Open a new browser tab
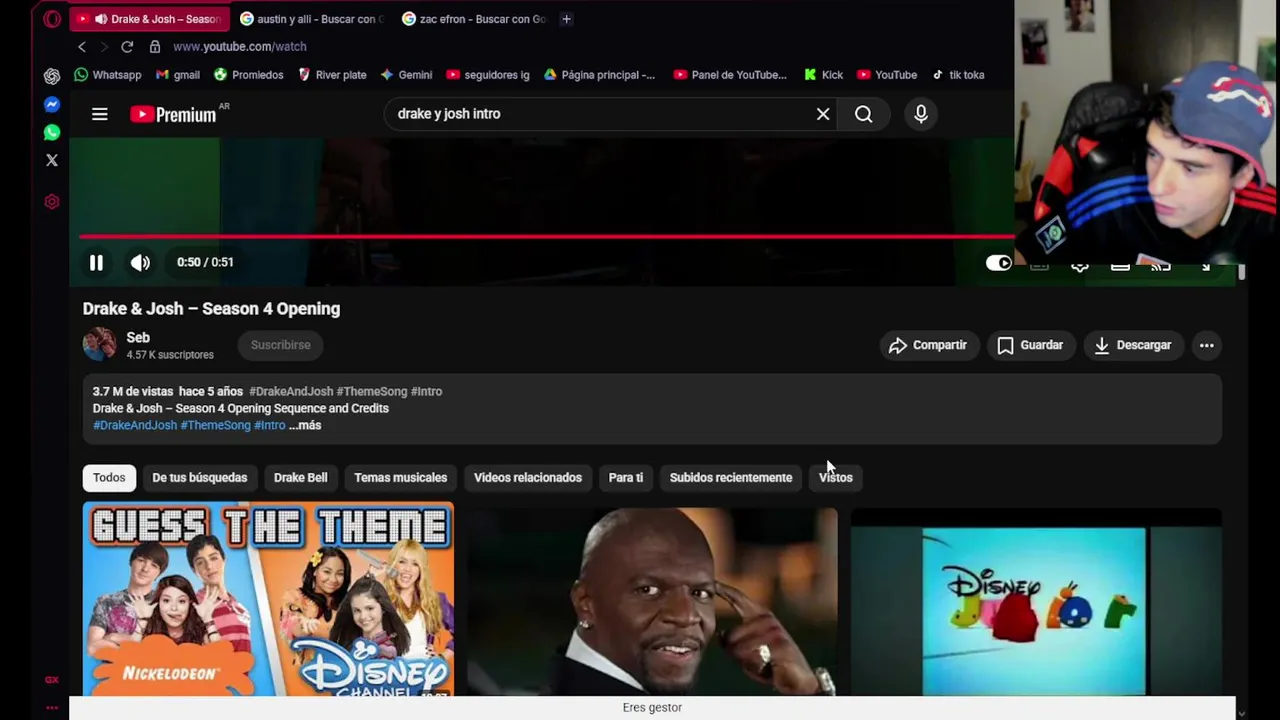 pyautogui.click(x=566, y=19)
